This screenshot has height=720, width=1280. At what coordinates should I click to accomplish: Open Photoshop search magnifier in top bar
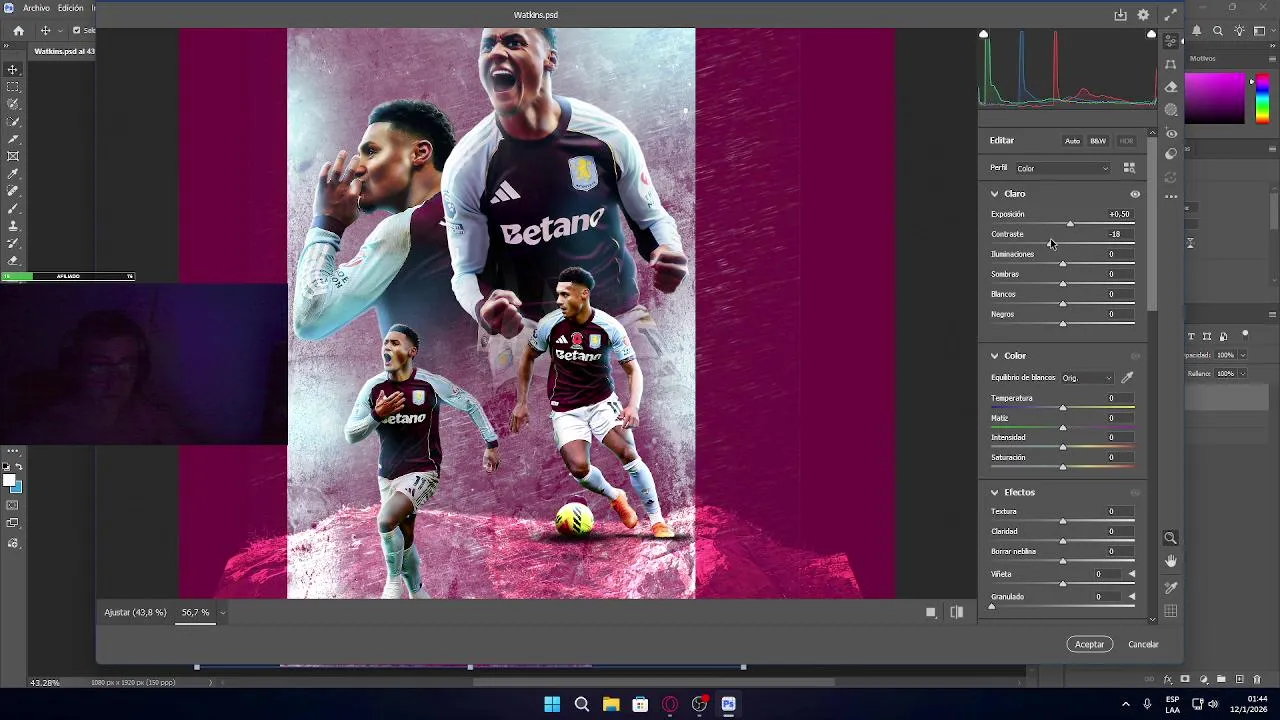click(1218, 31)
